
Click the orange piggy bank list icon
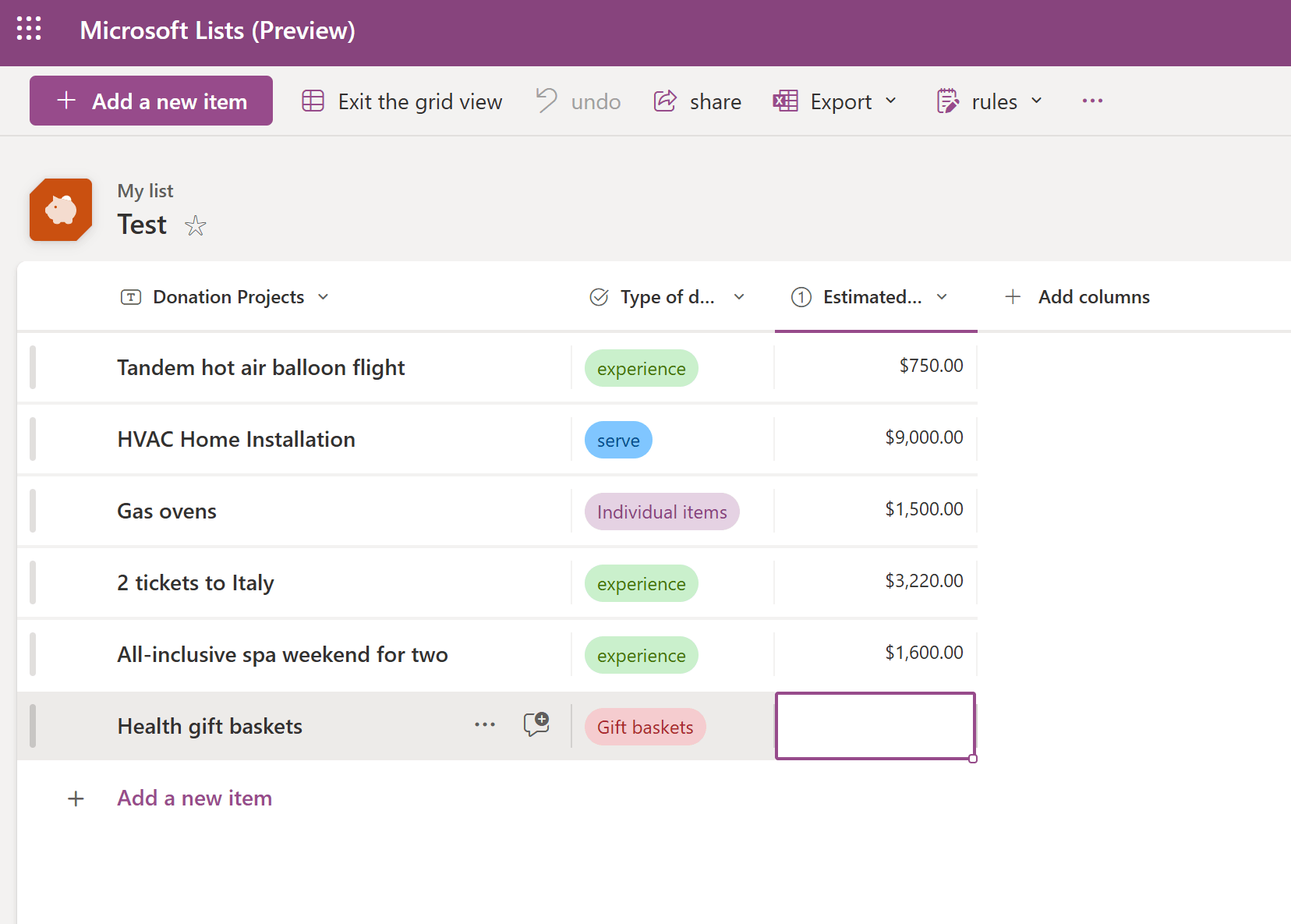[61, 210]
